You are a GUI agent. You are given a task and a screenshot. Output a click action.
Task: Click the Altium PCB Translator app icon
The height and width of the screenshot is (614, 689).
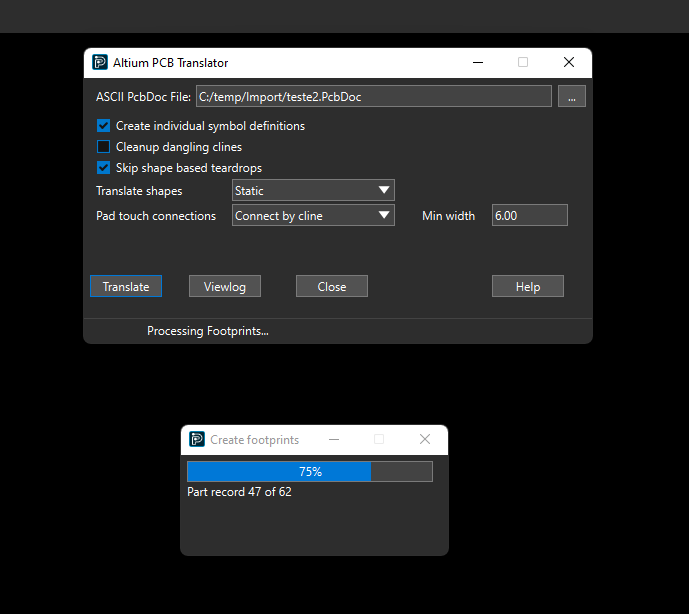100,62
